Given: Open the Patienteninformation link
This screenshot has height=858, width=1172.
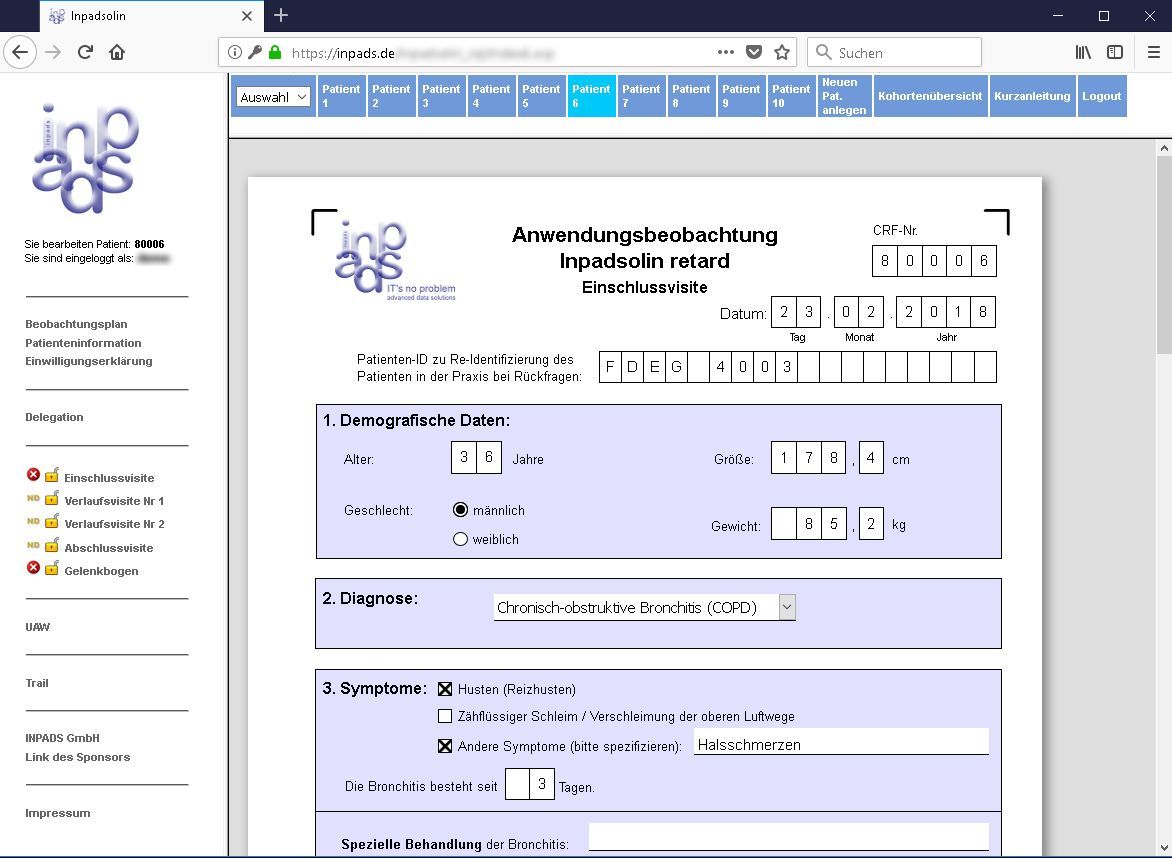Looking at the screenshot, I should pos(83,342).
